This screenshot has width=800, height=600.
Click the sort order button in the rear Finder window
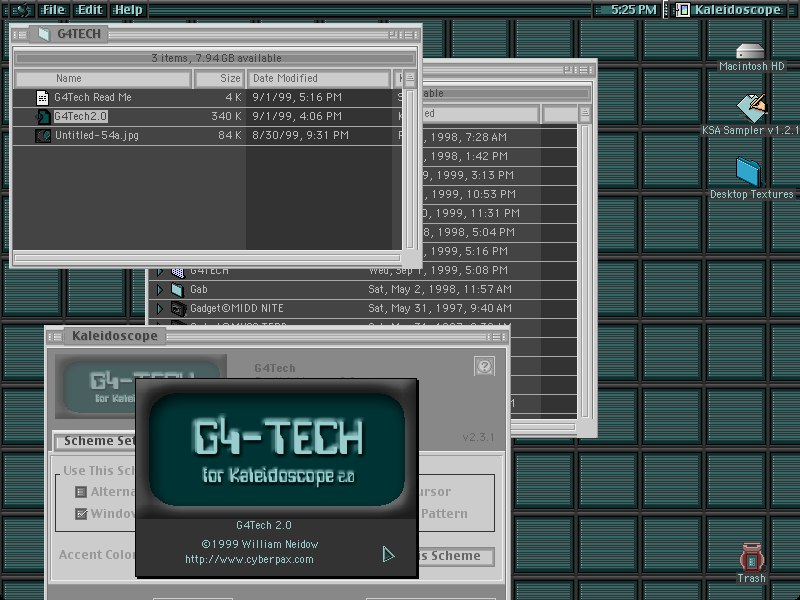[585, 114]
